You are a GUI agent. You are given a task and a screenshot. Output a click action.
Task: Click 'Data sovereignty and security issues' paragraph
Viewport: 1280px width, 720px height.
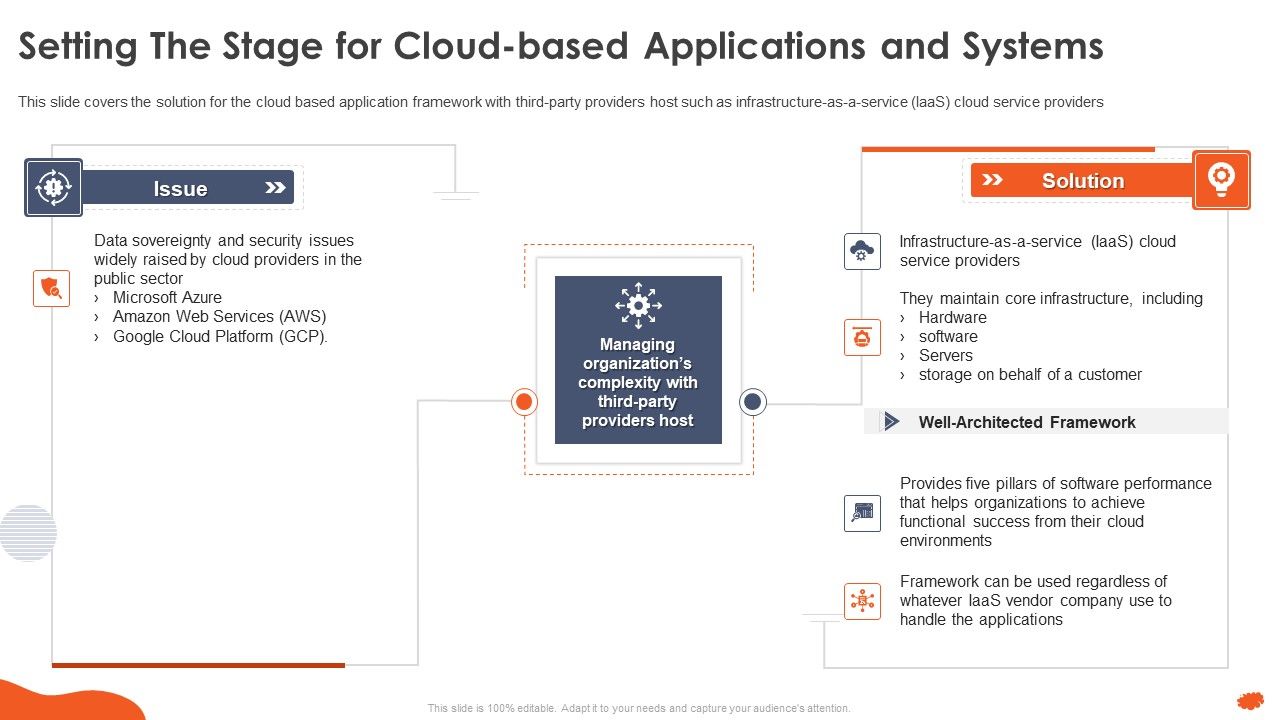coord(228,260)
